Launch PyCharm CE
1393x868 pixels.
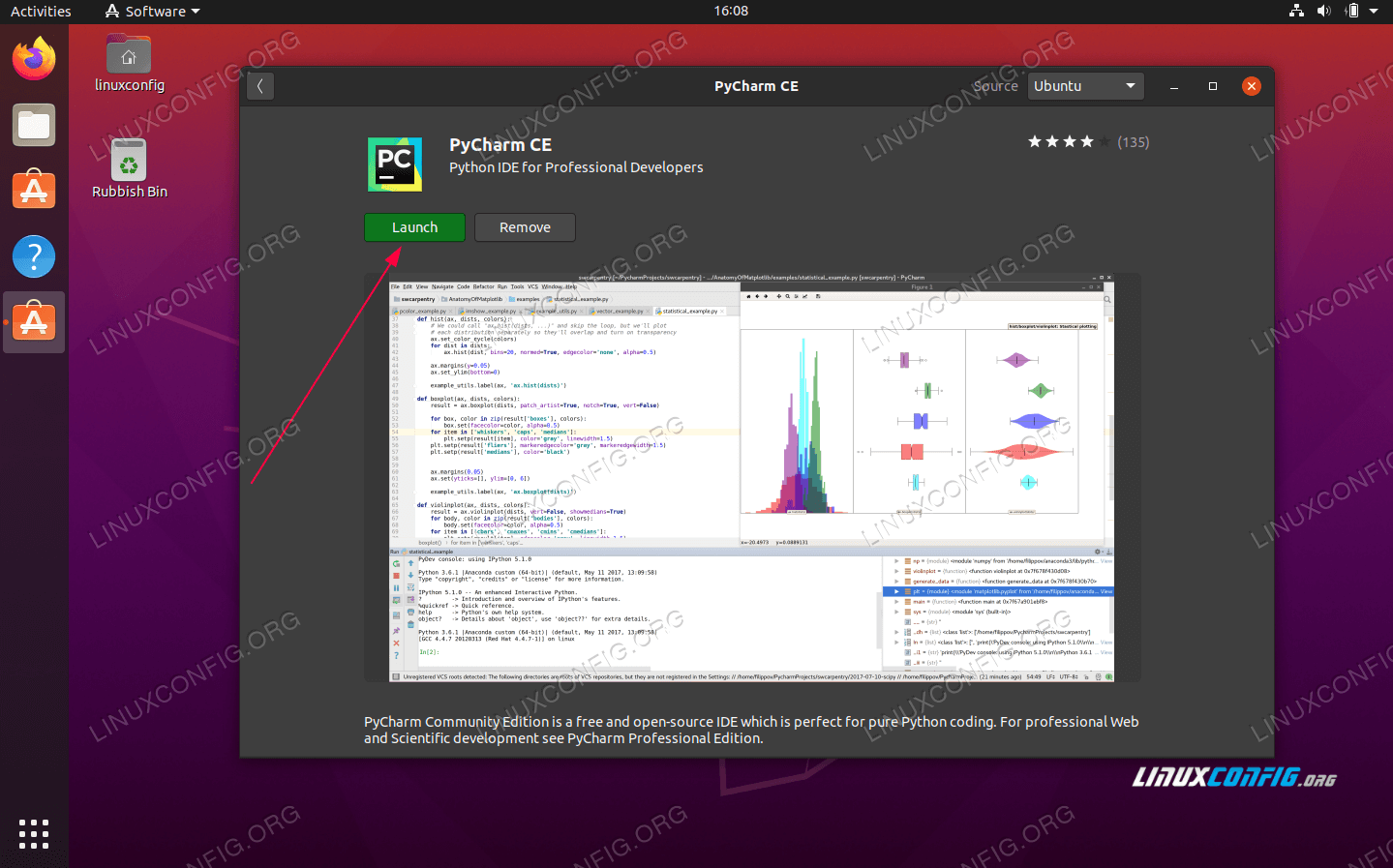pyautogui.click(x=414, y=227)
